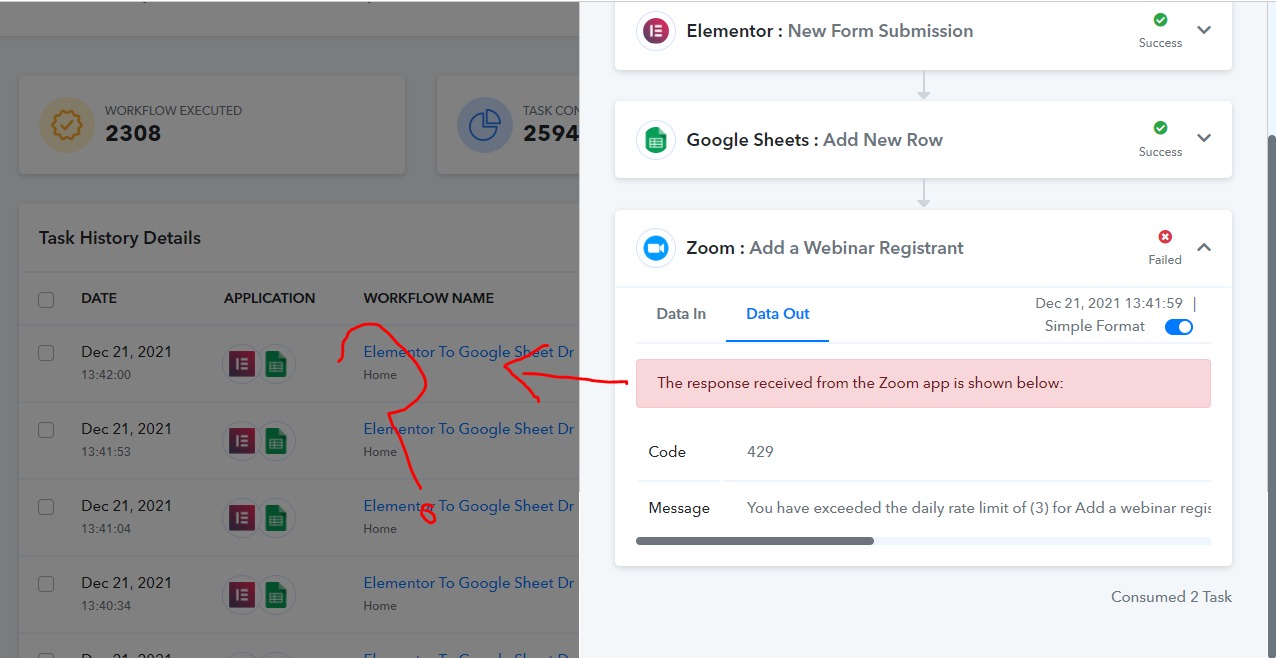Collapse the Zoom Add a Webinar Registrant step
The width and height of the screenshot is (1276, 658).
tap(1204, 247)
